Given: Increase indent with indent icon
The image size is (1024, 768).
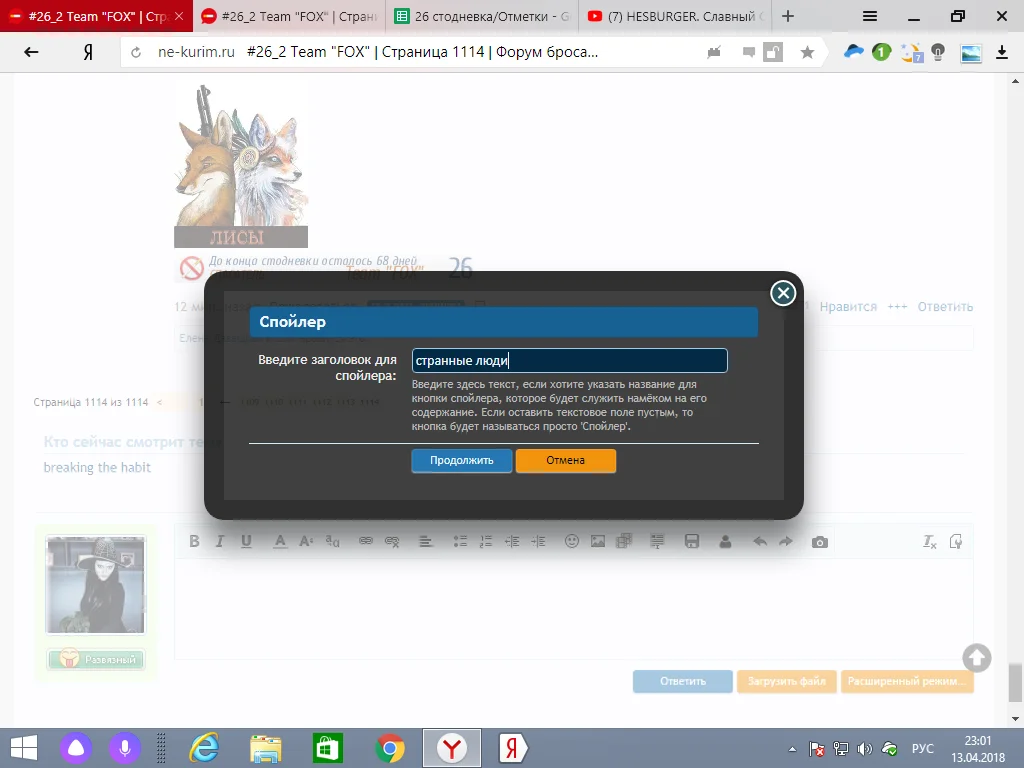Looking at the screenshot, I should tap(538, 541).
